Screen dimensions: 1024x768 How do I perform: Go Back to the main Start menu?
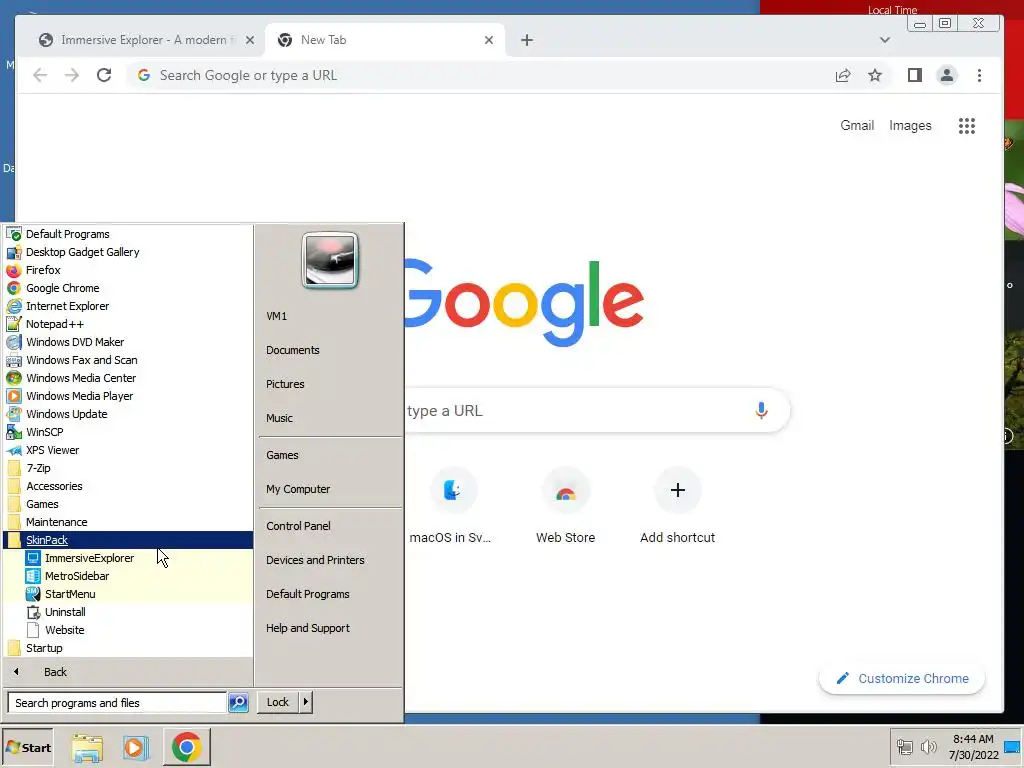(128, 672)
